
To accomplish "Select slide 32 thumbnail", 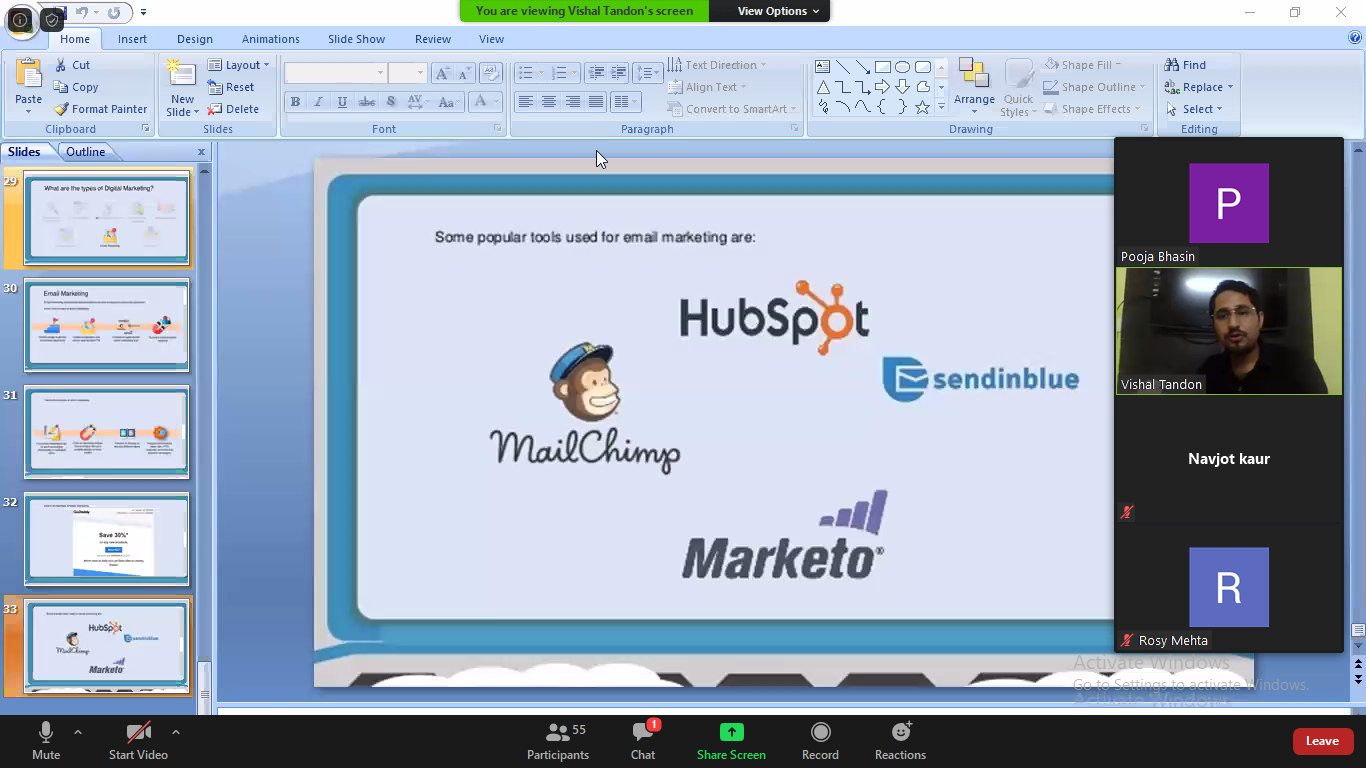I will coord(106,539).
